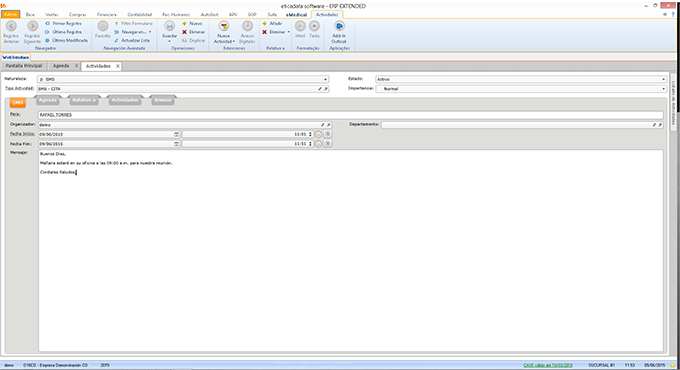The image size is (680, 370).
Task: Open the Estado dropdown
Action: (664, 79)
